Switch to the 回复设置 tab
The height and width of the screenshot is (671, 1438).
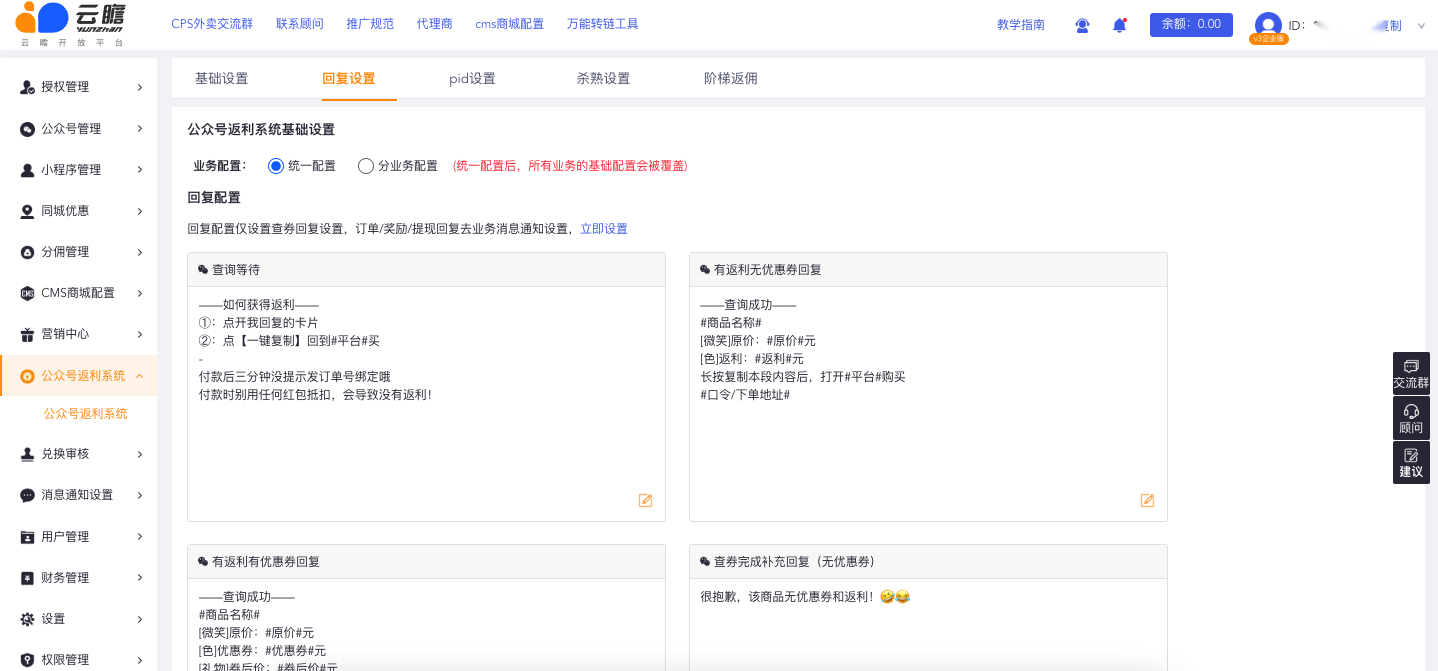pos(349,78)
